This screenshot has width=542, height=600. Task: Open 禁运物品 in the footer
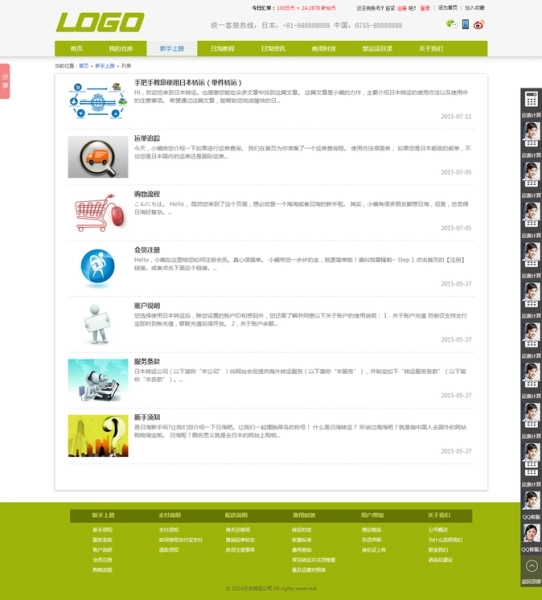point(371,530)
